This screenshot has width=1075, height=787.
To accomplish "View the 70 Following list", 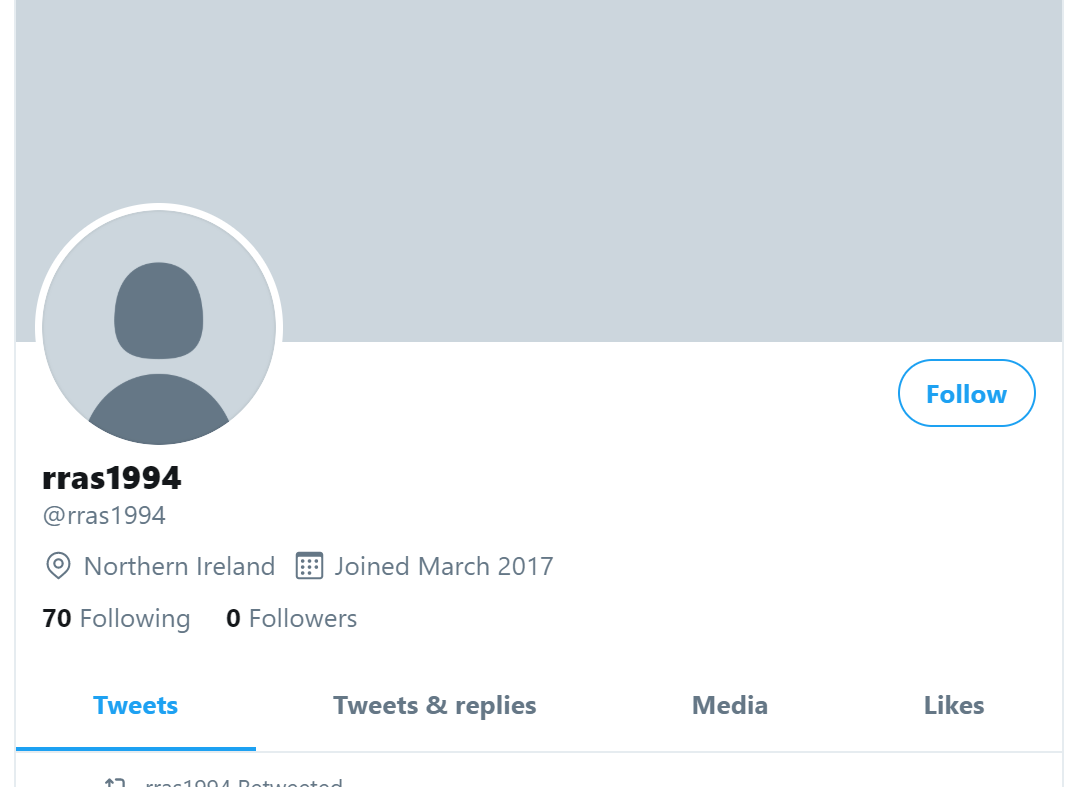I will [116, 618].
